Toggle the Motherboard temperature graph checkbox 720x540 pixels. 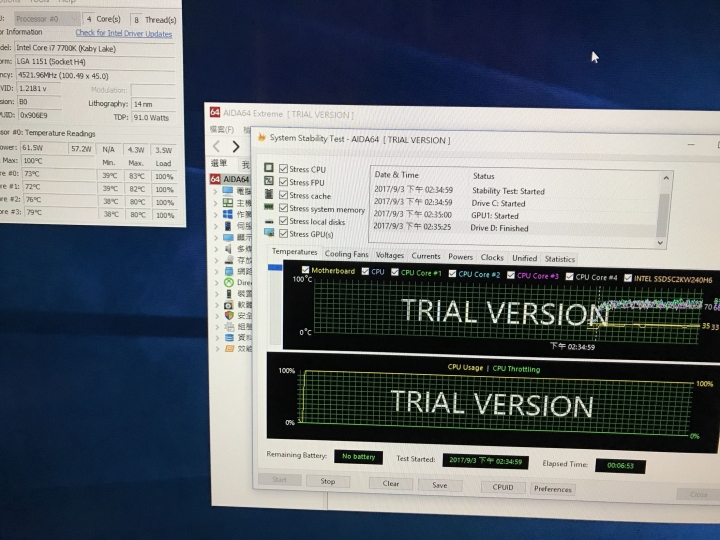305,270
